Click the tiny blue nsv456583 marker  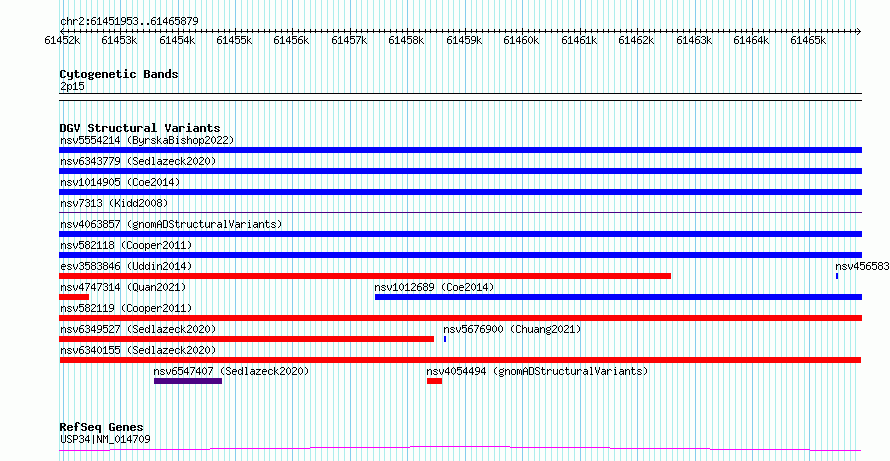click(x=837, y=276)
